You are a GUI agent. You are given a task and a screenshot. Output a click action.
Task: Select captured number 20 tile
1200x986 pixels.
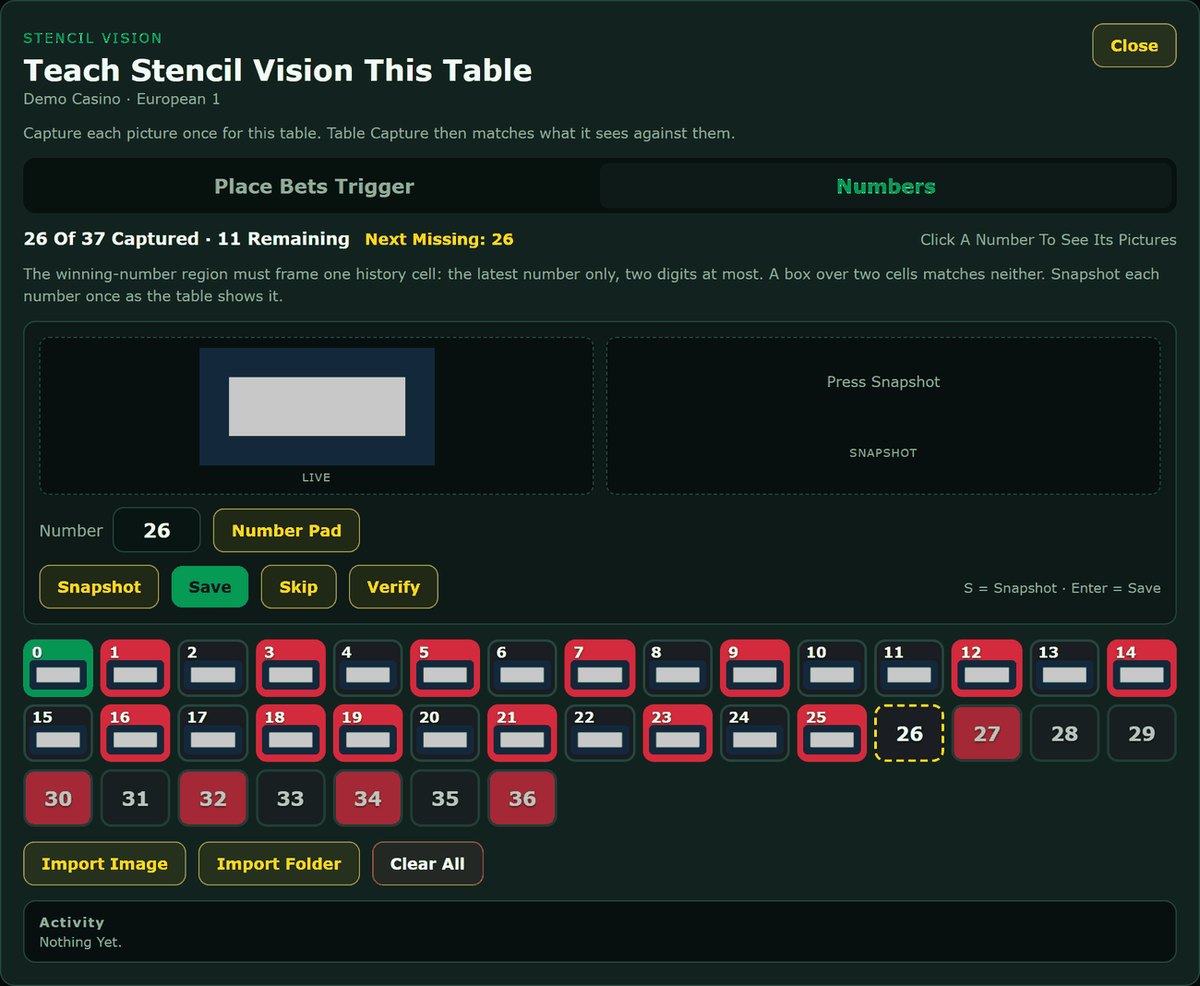click(445, 733)
